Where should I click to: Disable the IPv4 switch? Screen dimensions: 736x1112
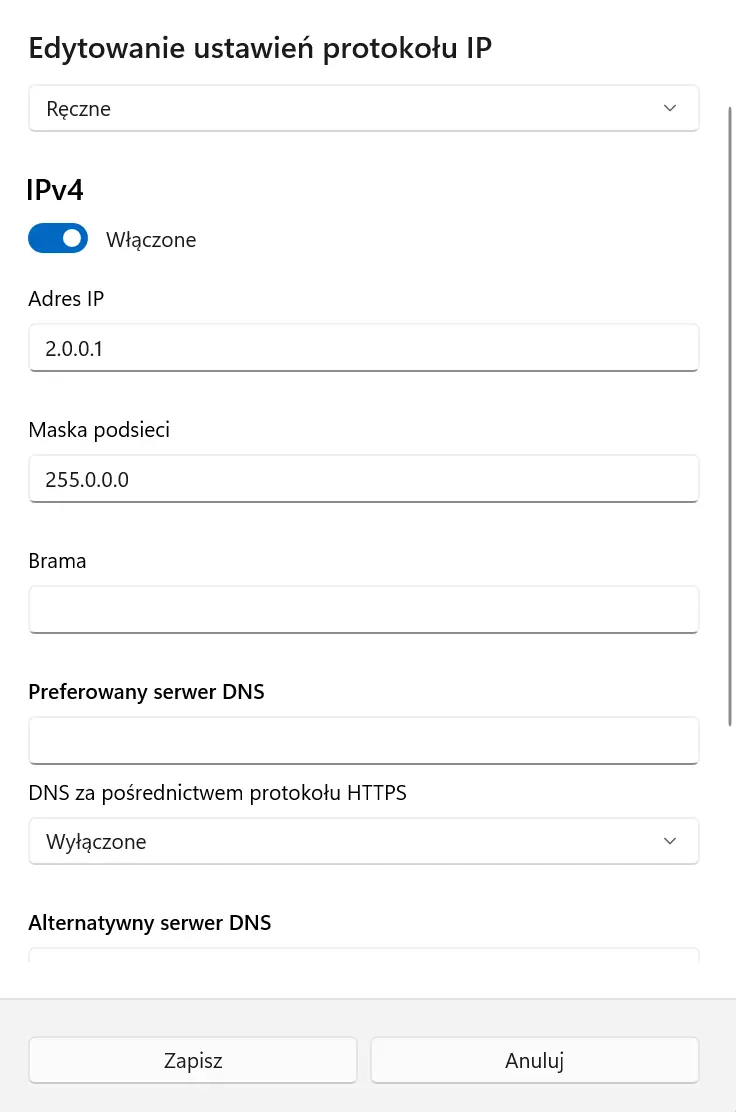57,238
